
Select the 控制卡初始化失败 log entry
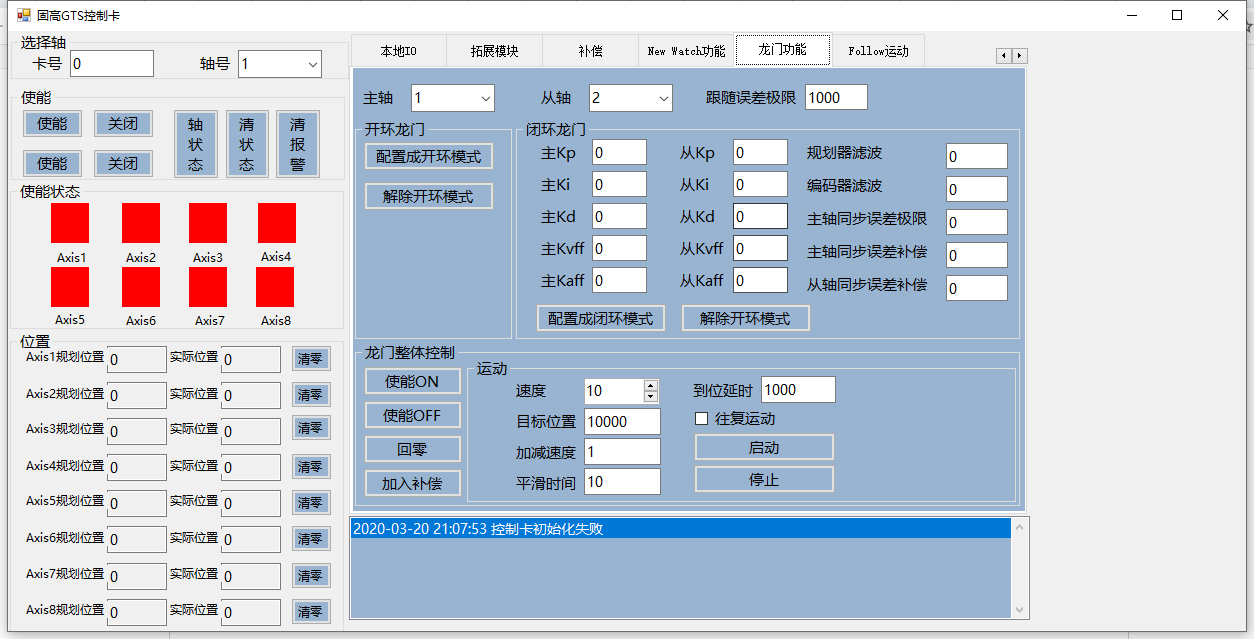(x=681, y=529)
